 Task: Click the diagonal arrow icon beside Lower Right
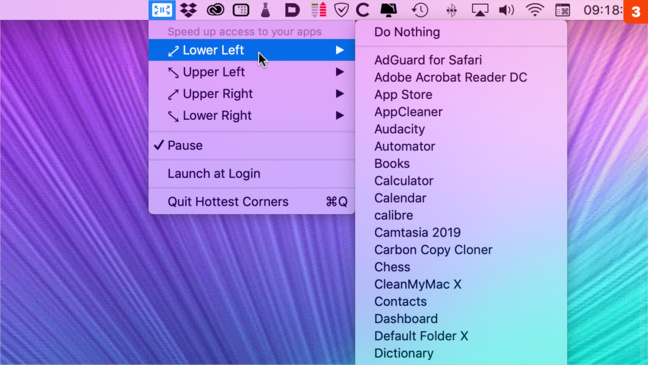(x=173, y=117)
